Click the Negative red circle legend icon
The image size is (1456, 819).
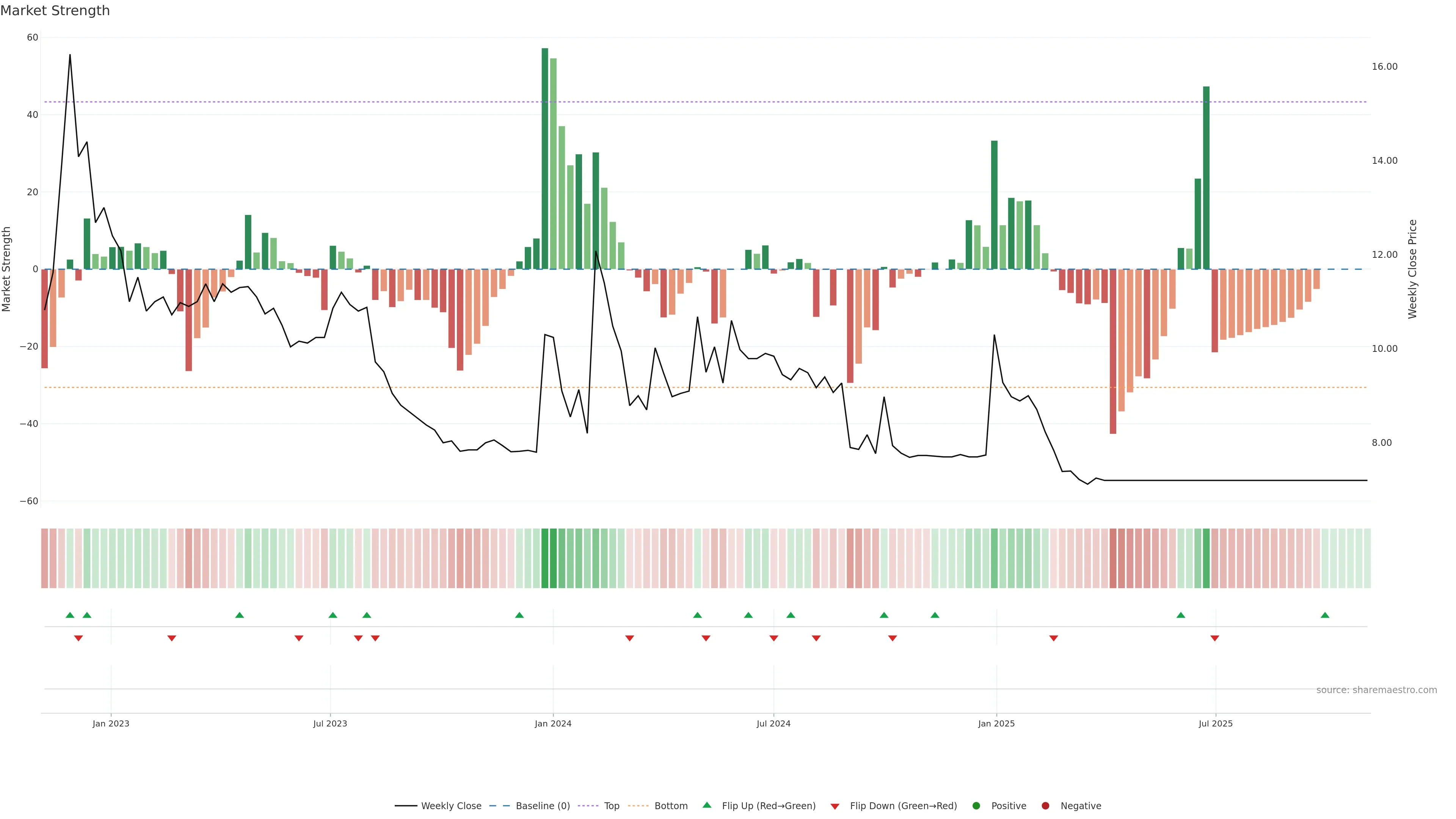click(1045, 806)
